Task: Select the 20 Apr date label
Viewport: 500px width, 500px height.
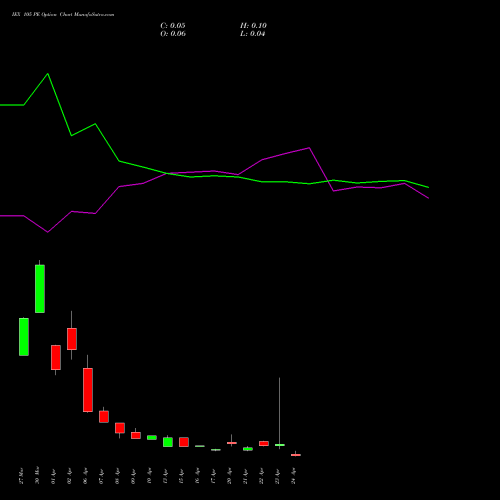Action: click(229, 476)
